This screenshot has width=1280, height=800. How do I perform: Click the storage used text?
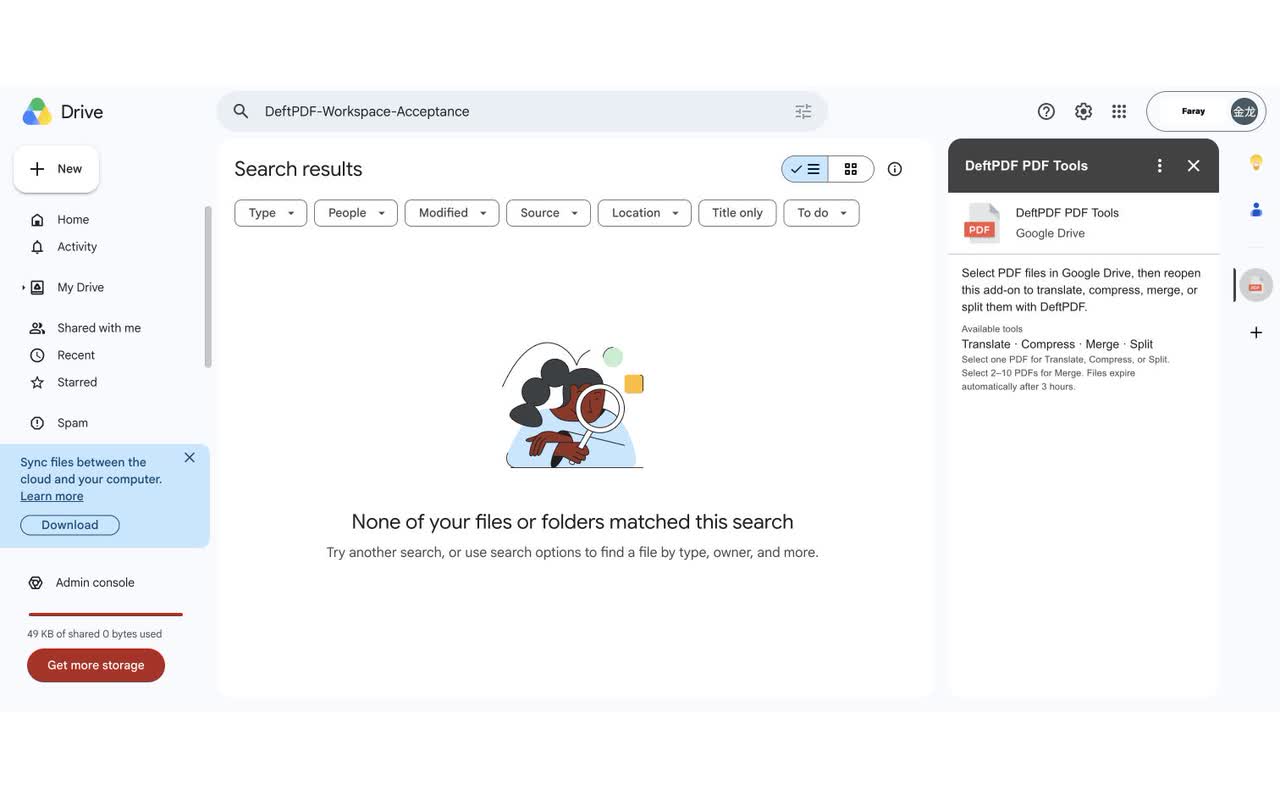click(94, 634)
